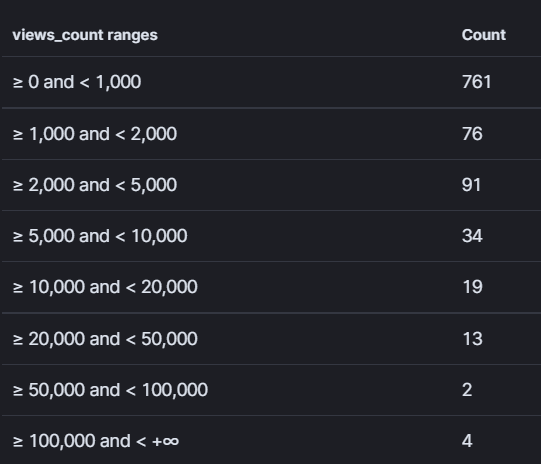Image resolution: width=541 pixels, height=464 pixels.
Task: Select the ≥ 1,000 and < 2,000 range
Action: tap(95, 134)
